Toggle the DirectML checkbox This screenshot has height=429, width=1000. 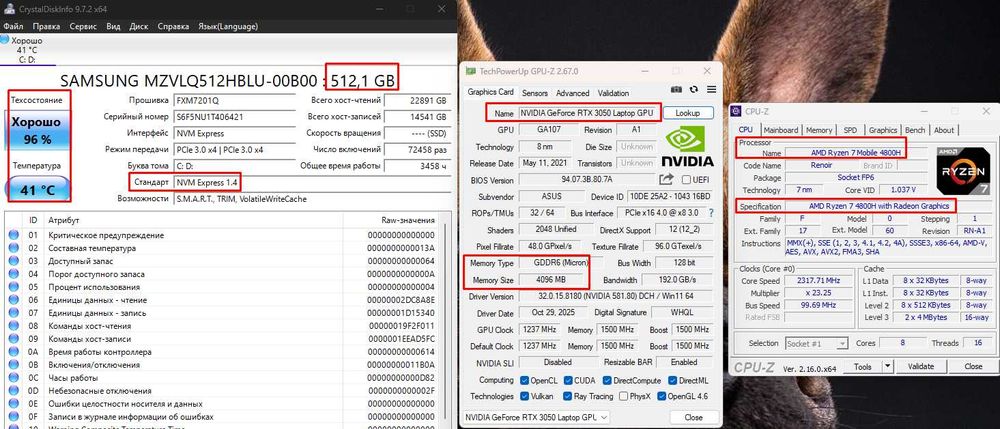point(673,381)
